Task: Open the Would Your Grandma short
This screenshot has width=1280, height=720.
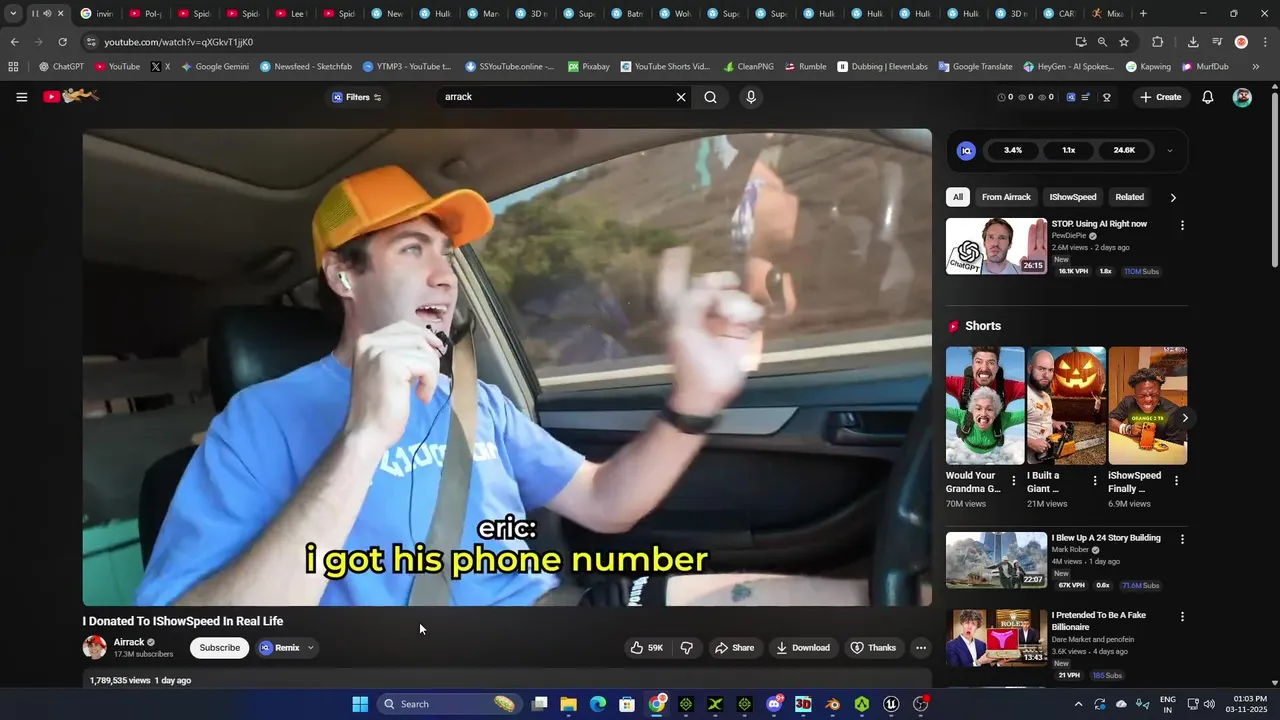Action: [x=985, y=405]
